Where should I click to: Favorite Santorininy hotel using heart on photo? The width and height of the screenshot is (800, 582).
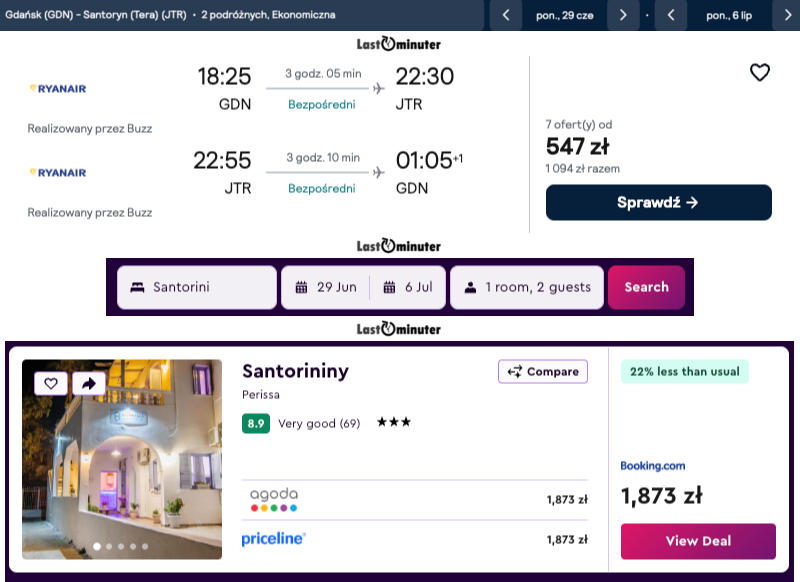pyautogui.click(x=51, y=383)
